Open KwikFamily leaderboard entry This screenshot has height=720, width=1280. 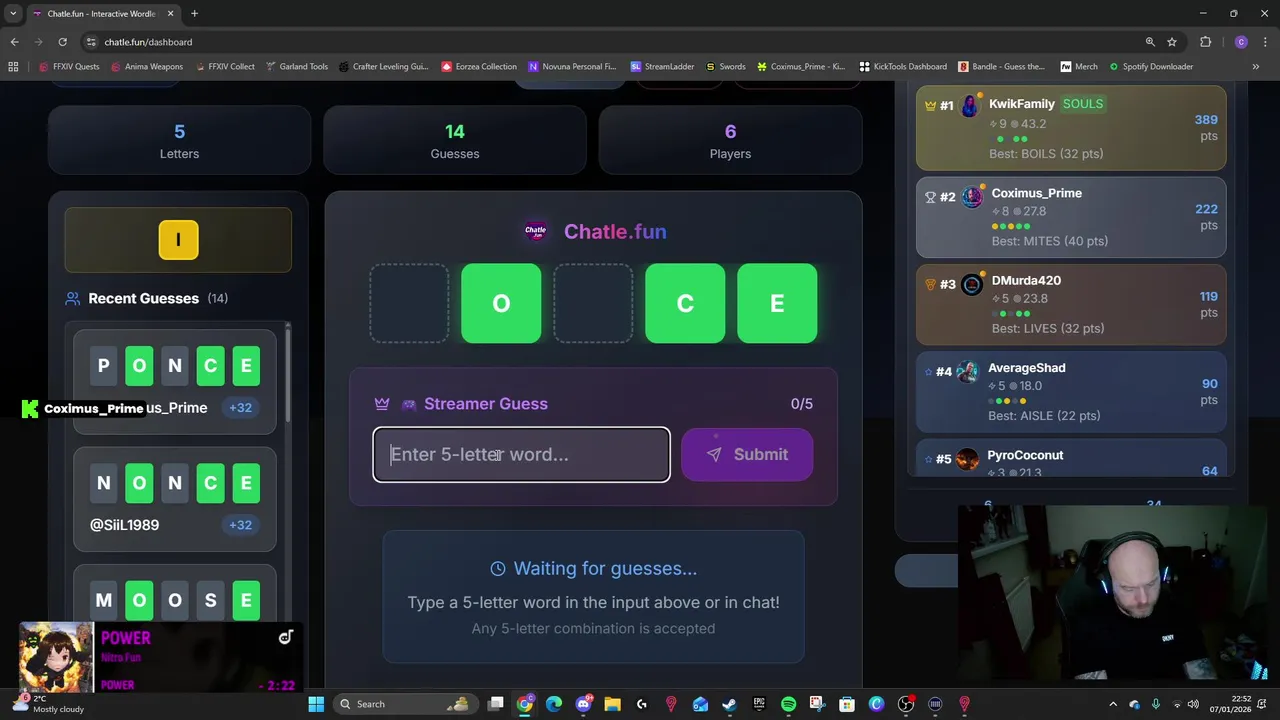(1071, 128)
